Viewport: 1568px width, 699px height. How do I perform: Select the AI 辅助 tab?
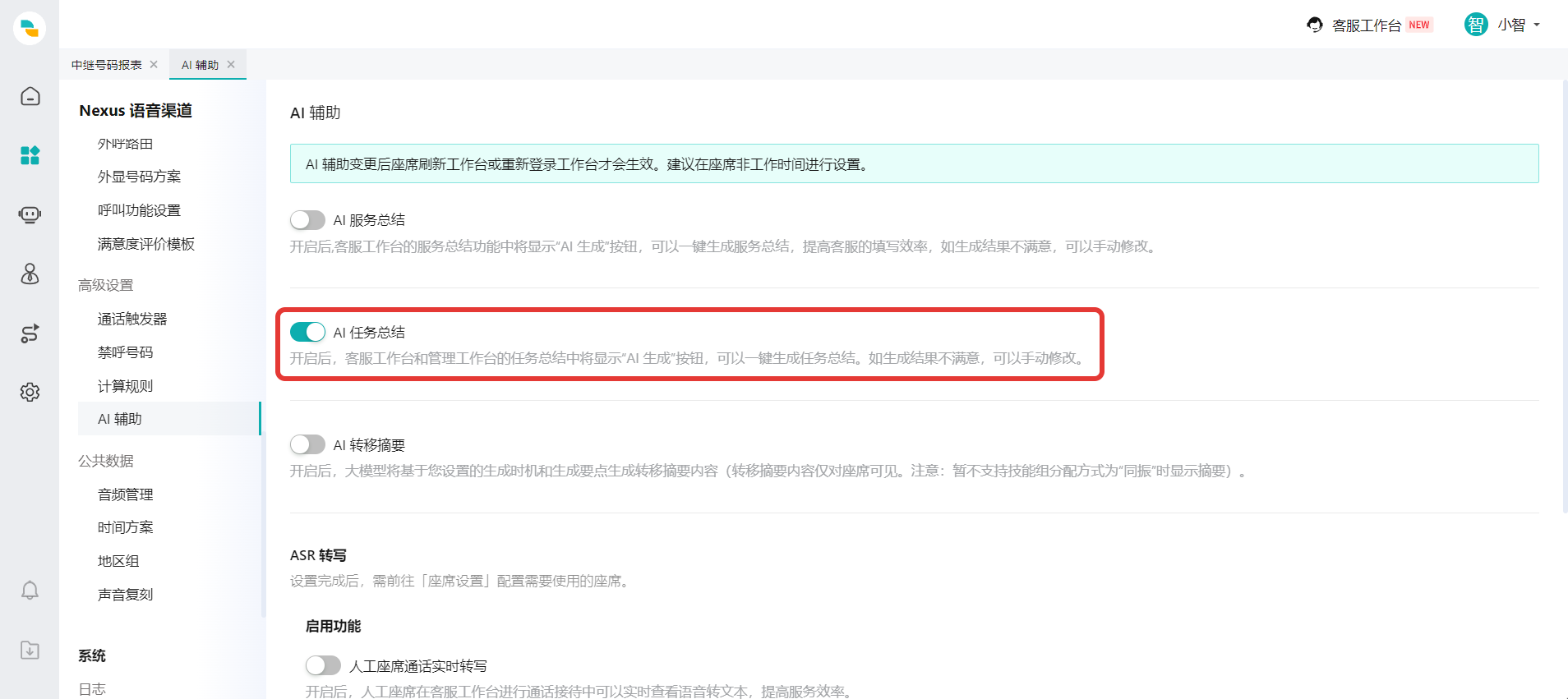200,64
